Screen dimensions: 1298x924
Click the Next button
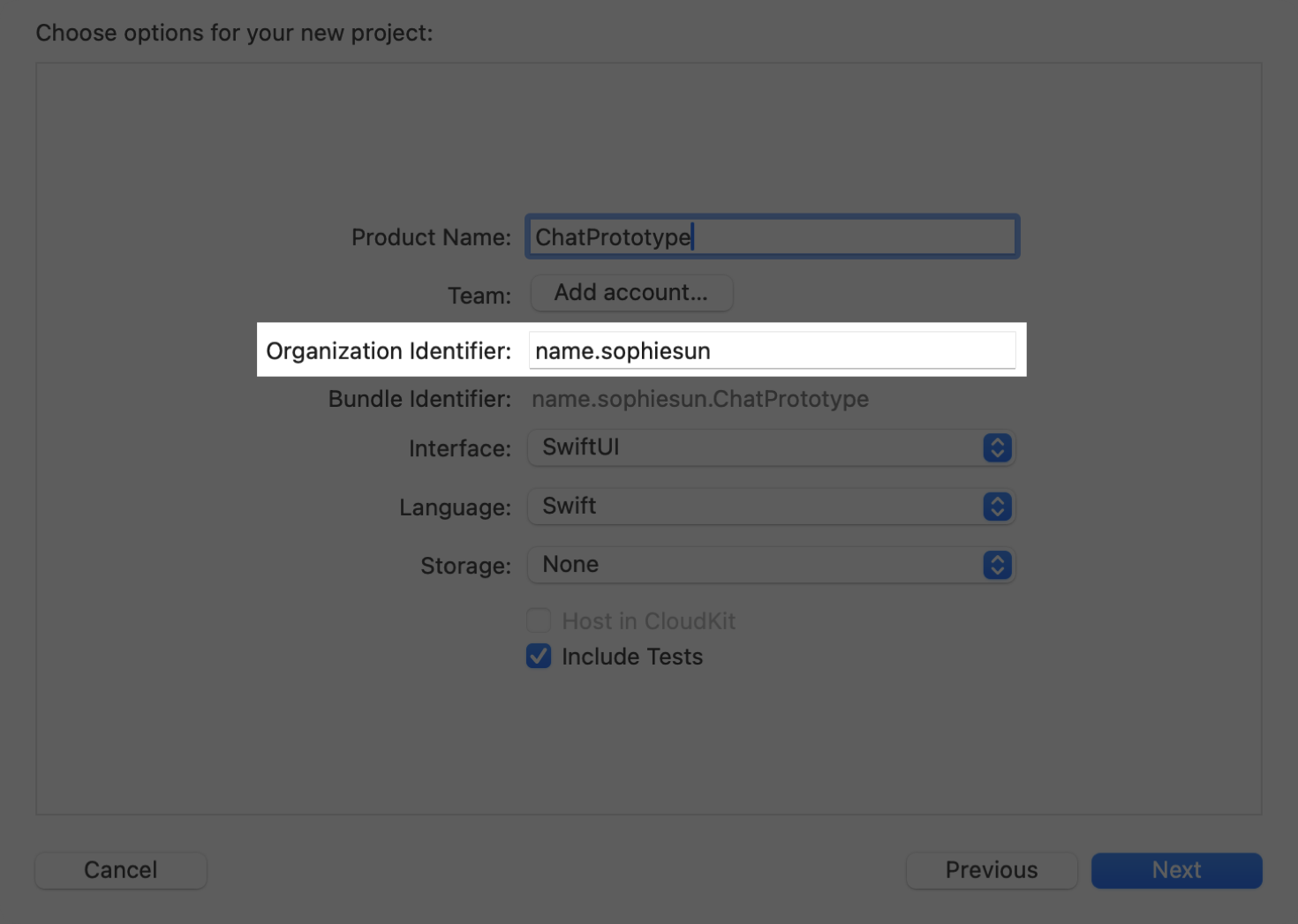(x=1176, y=870)
